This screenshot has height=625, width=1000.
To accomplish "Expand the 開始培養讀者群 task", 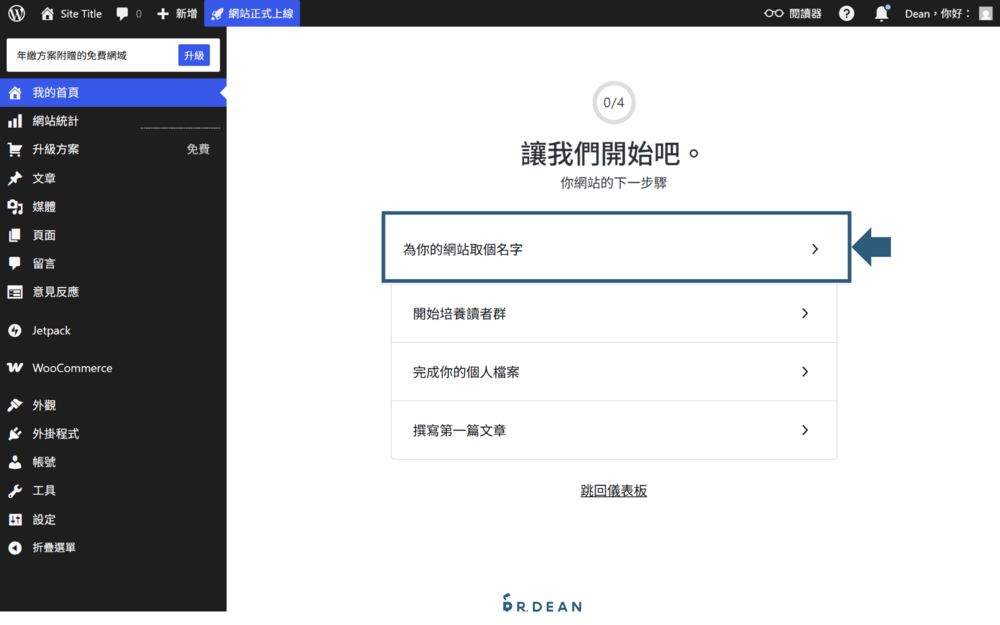I will [x=613, y=313].
